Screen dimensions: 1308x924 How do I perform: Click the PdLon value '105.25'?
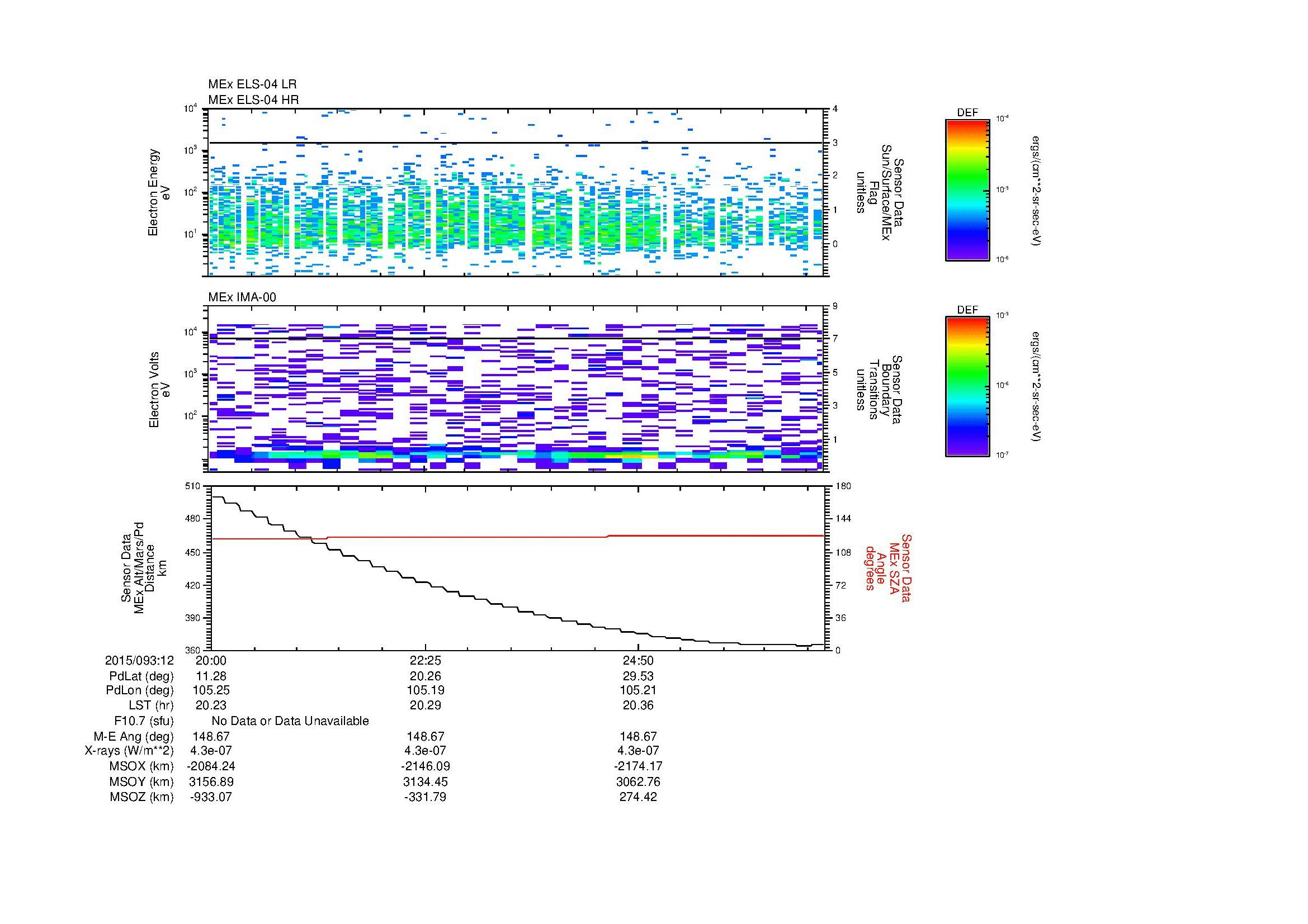211,690
